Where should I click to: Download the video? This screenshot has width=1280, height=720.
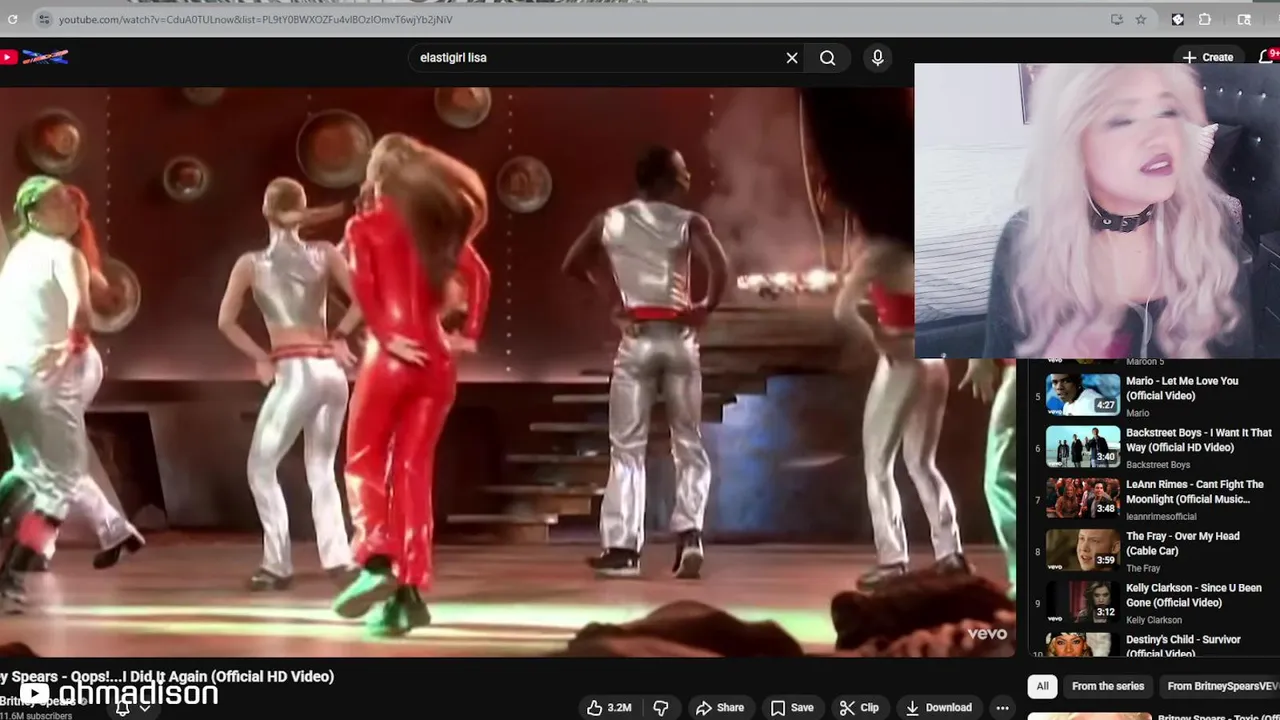point(939,707)
